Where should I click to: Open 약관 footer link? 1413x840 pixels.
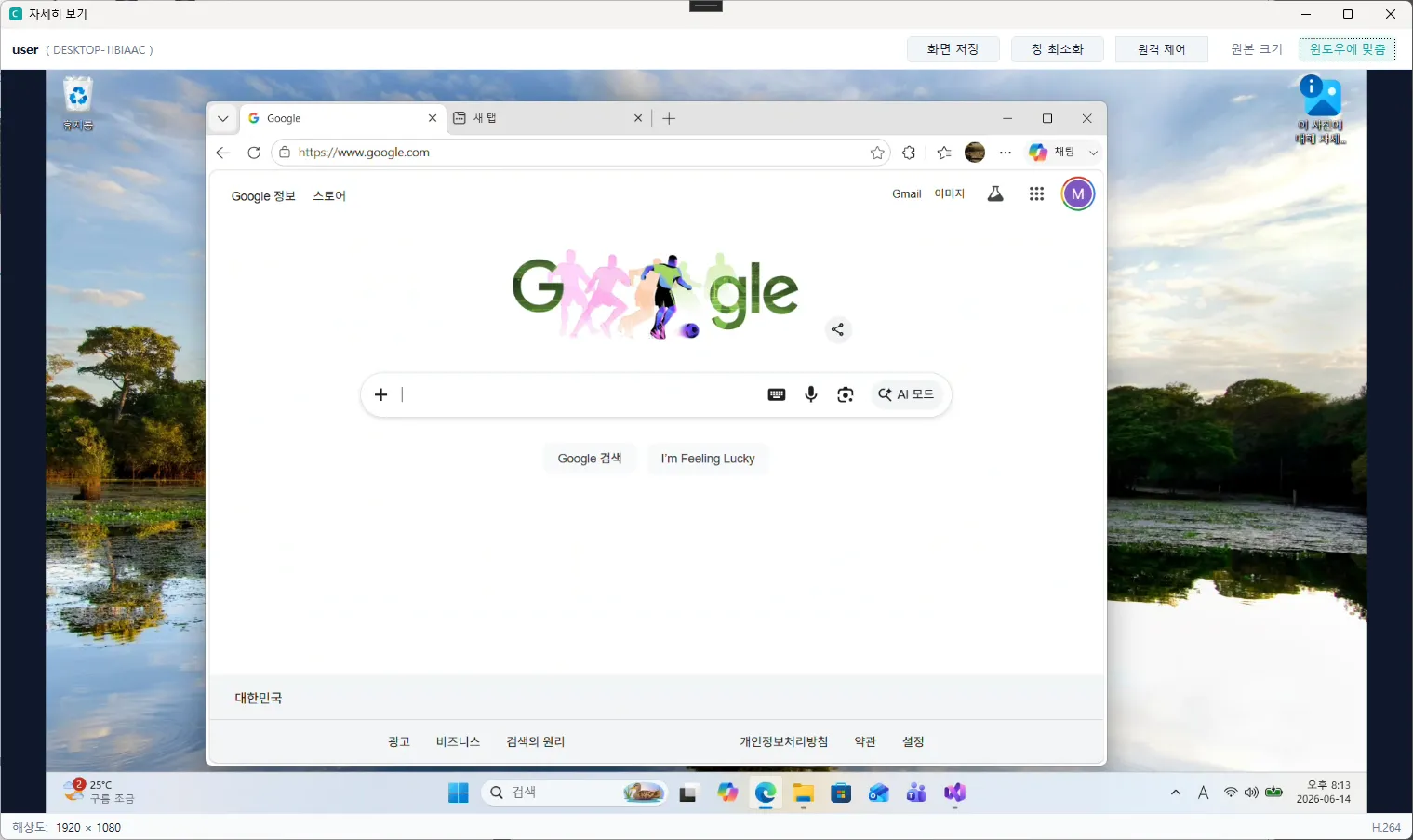[865, 741]
